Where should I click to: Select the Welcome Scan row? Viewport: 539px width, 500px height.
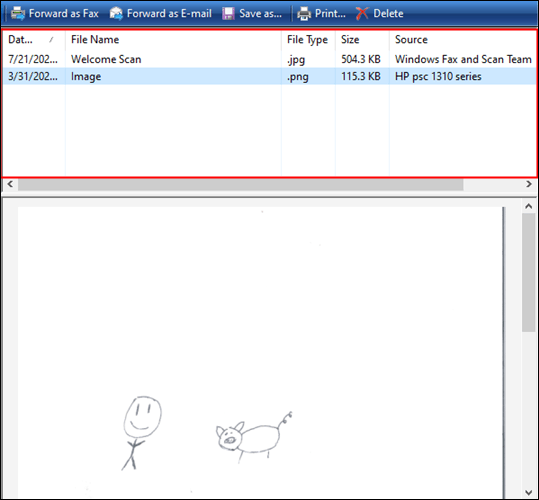point(270,59)
